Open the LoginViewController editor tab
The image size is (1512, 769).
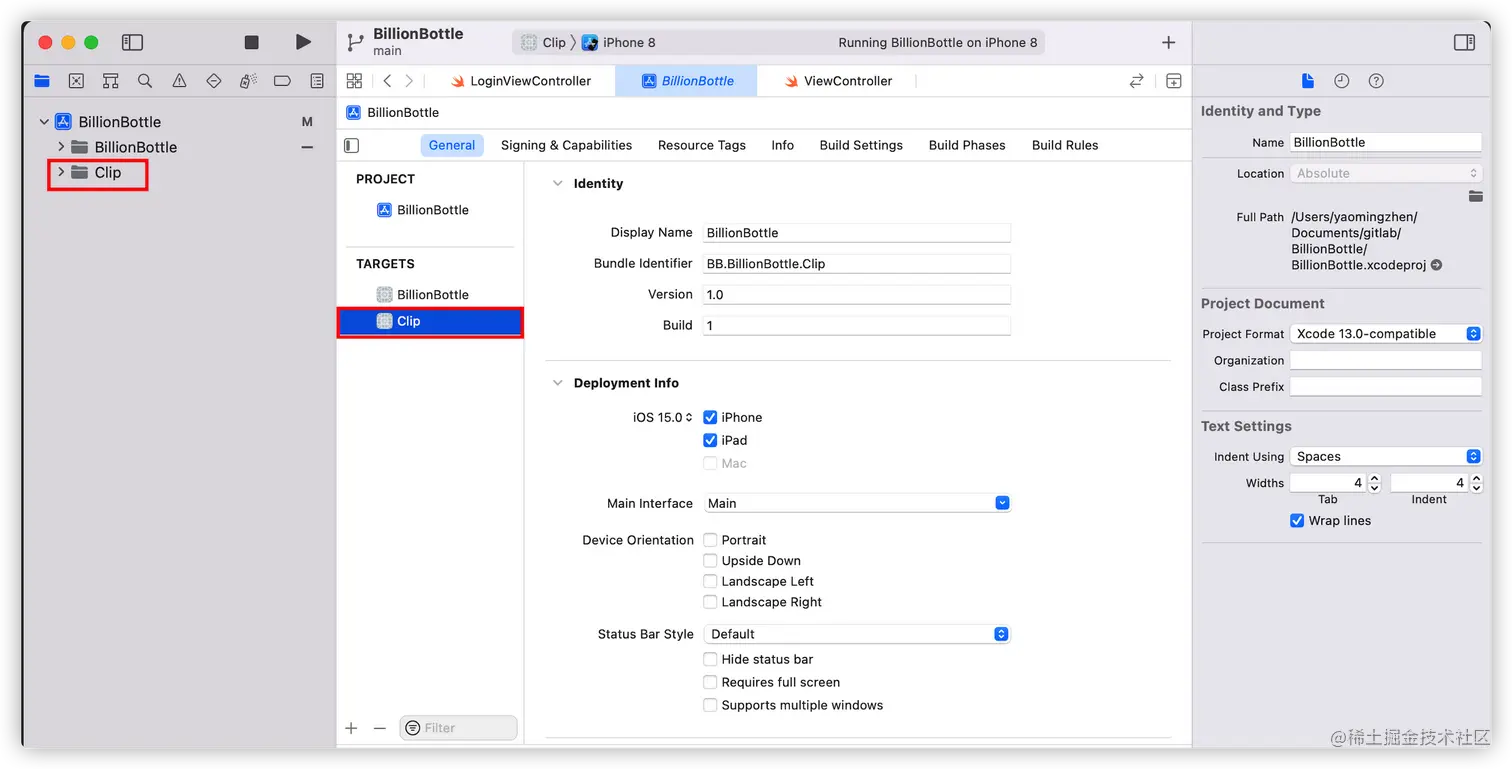(x=520, y=81)
